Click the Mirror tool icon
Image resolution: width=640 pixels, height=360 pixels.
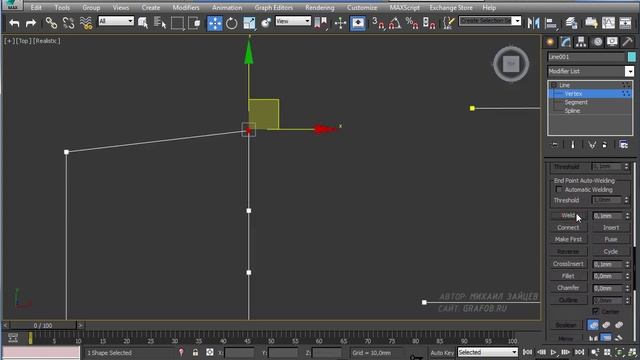click(x=533, y=23)
